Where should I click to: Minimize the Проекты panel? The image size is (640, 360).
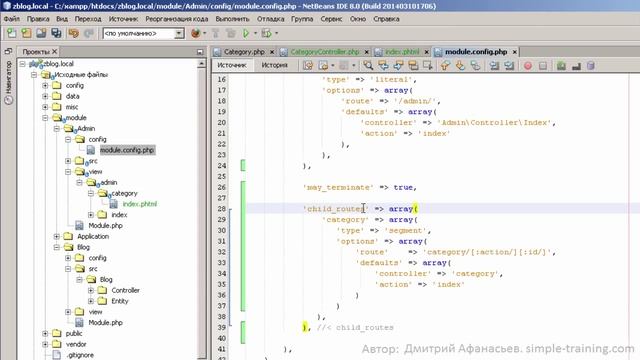[x=200, y=52]
